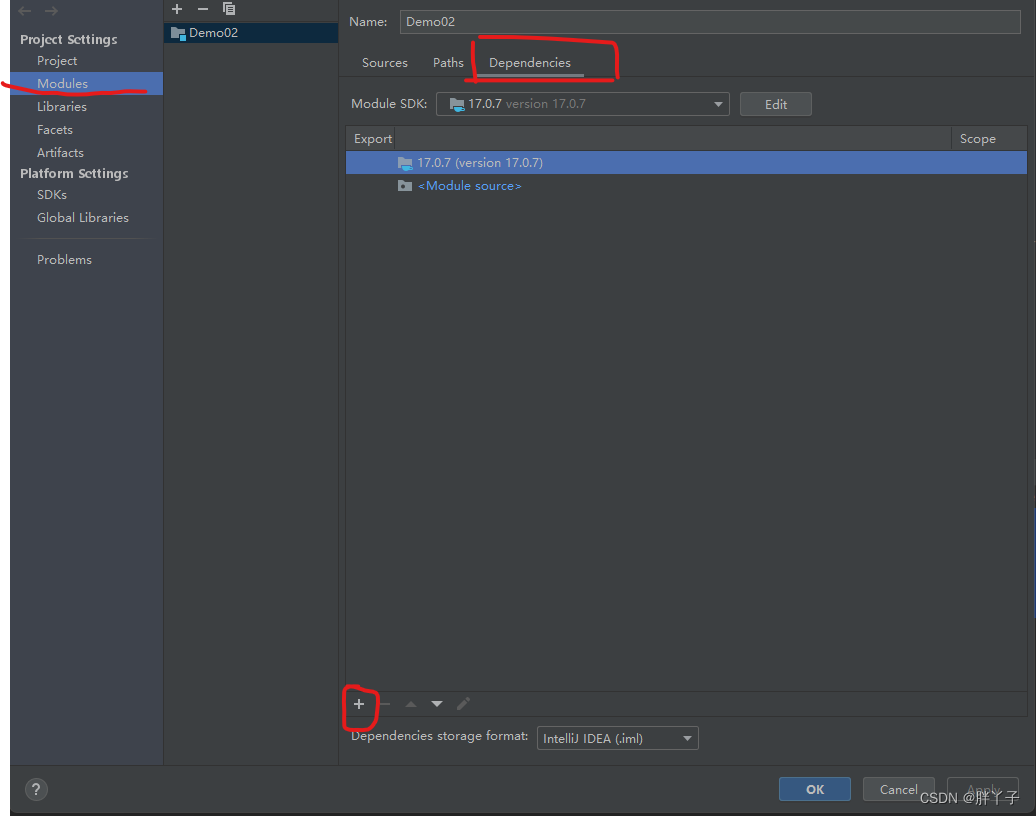This screenshot has height=816, width=1036.
Task: Click the Edit button next to Module SDK
Action: (x=775, y=103)
